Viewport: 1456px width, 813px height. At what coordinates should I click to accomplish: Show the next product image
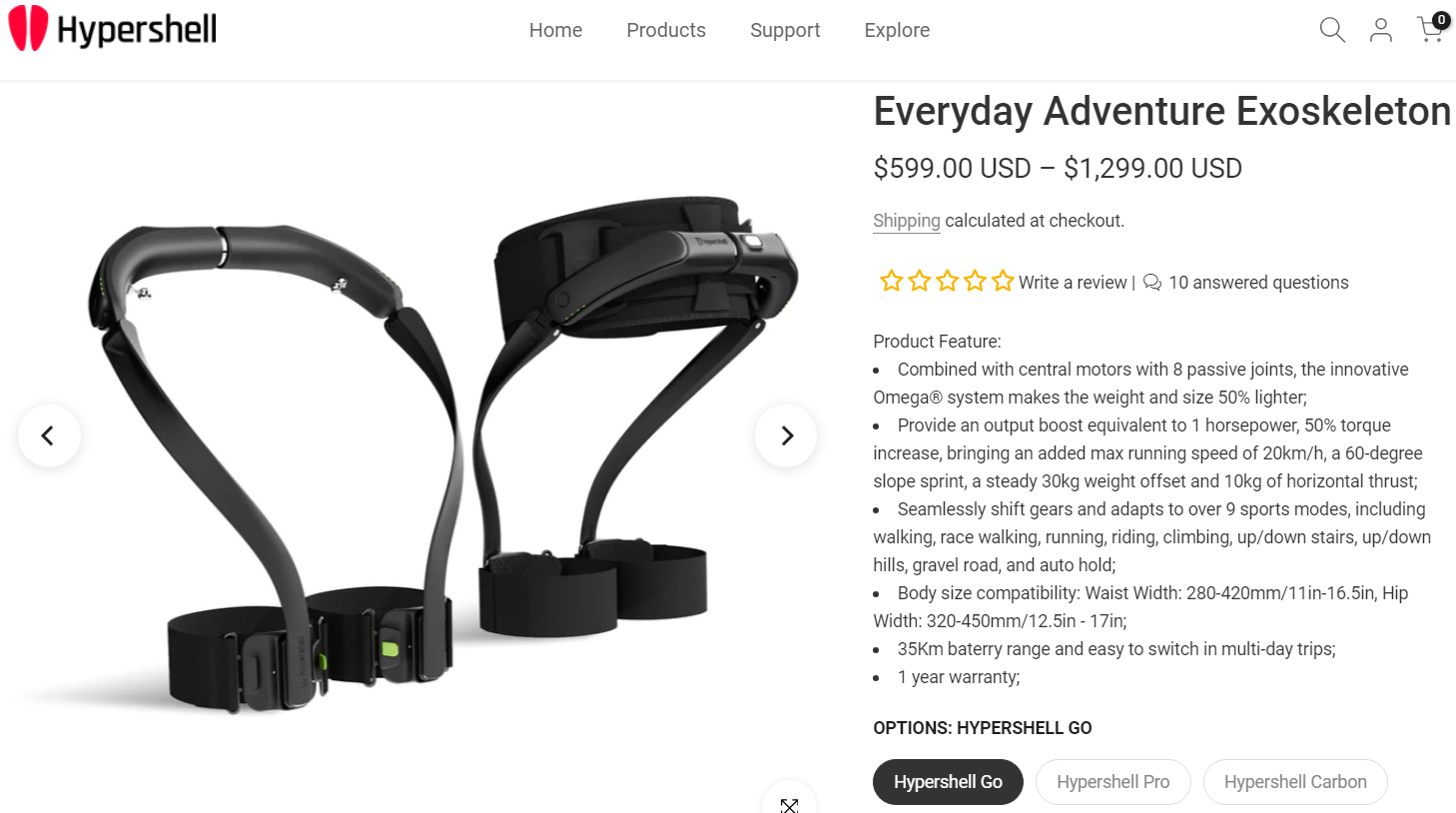pos(786,435)
